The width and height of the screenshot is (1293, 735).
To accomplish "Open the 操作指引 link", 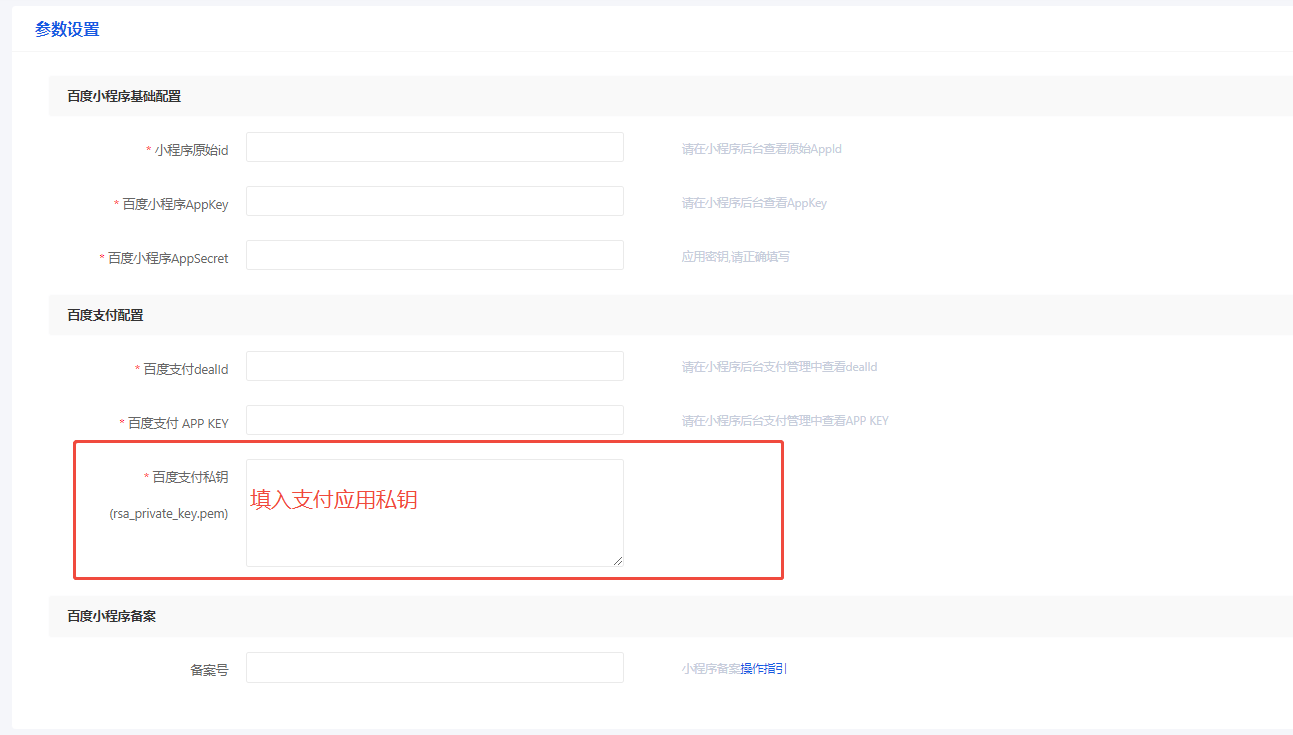I will (x=764, y=669).
